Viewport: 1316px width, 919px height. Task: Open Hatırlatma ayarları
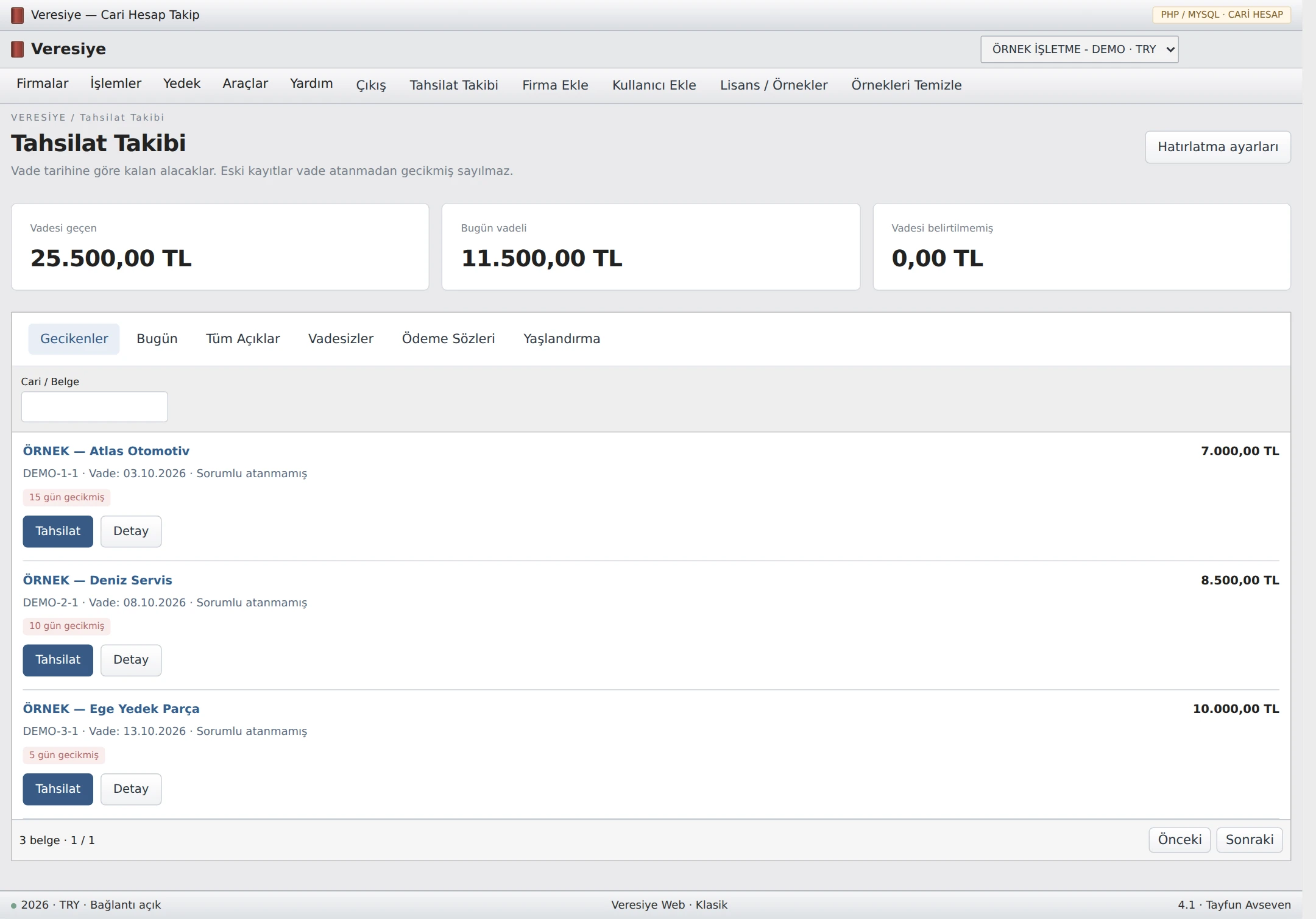1217,147
